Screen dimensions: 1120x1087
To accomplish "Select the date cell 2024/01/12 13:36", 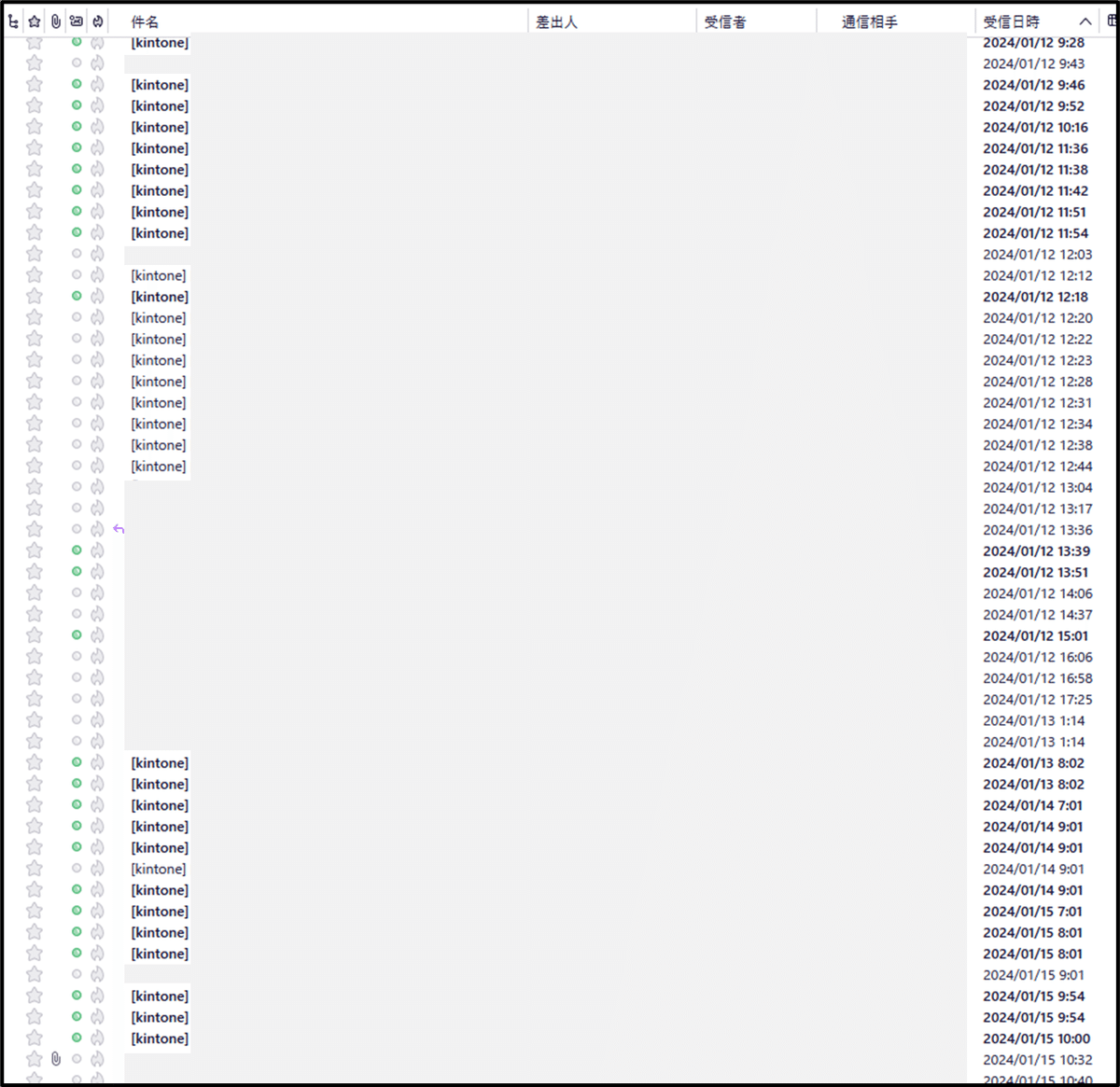I will click(x=1037, y=529).
